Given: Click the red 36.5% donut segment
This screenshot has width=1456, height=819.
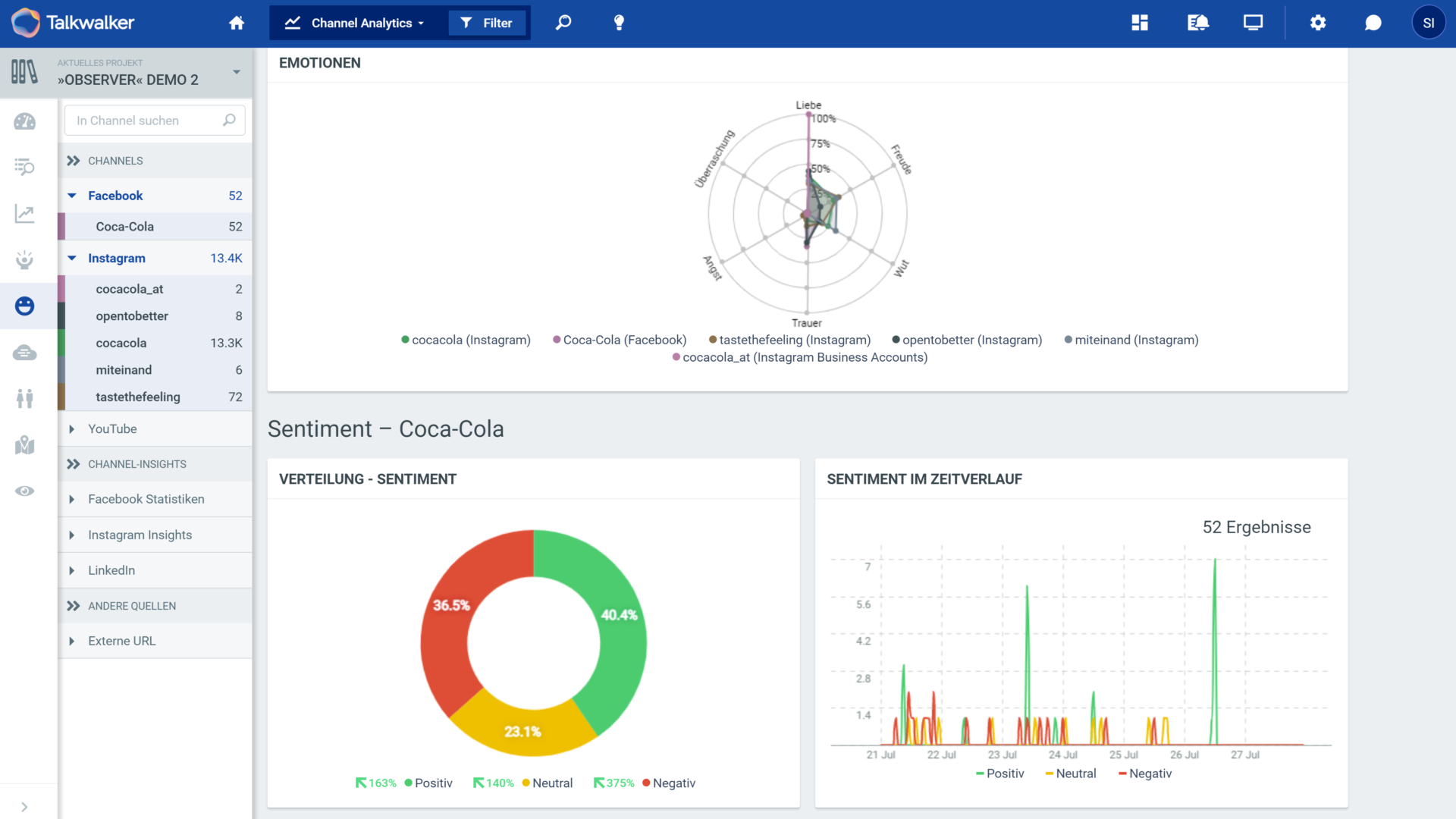Looking at the screenshot, I should tap(451, 605).
